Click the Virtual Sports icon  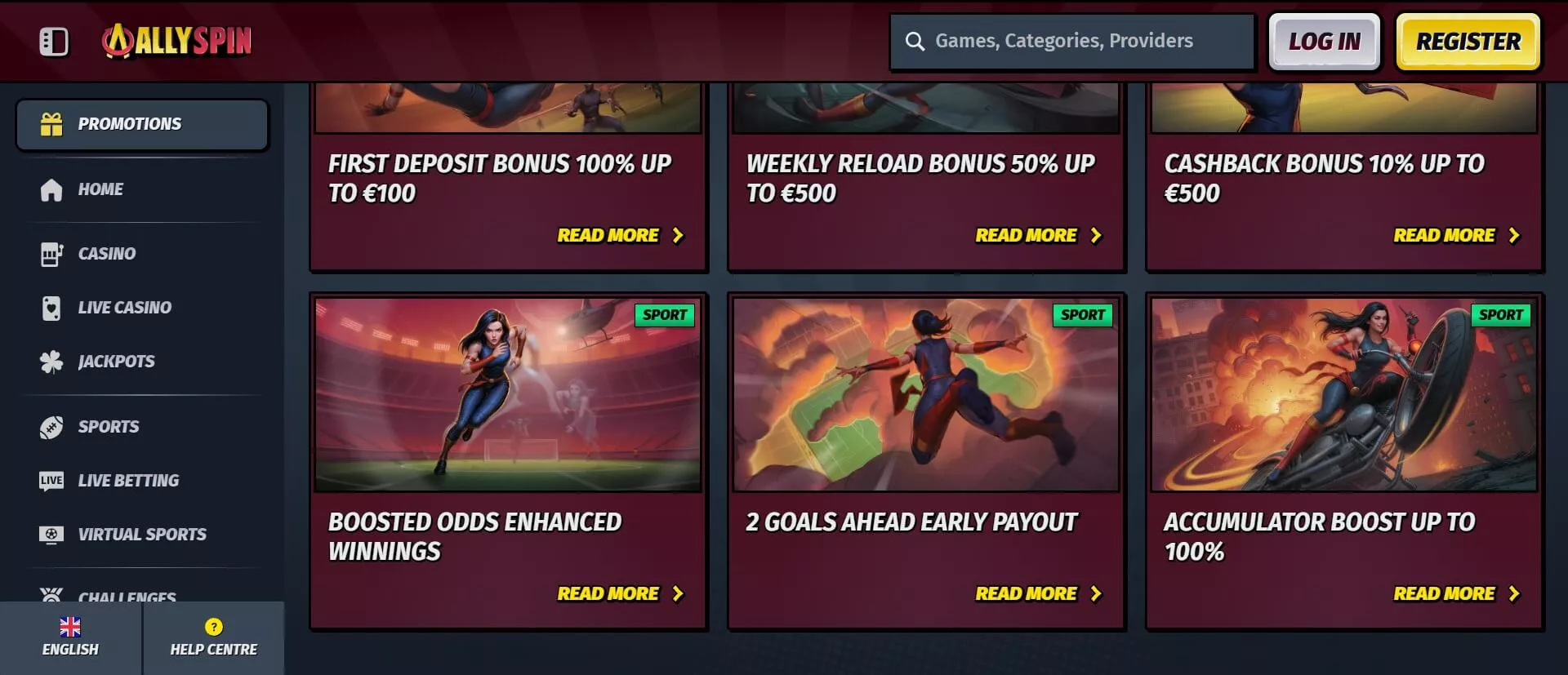[51, 535]
